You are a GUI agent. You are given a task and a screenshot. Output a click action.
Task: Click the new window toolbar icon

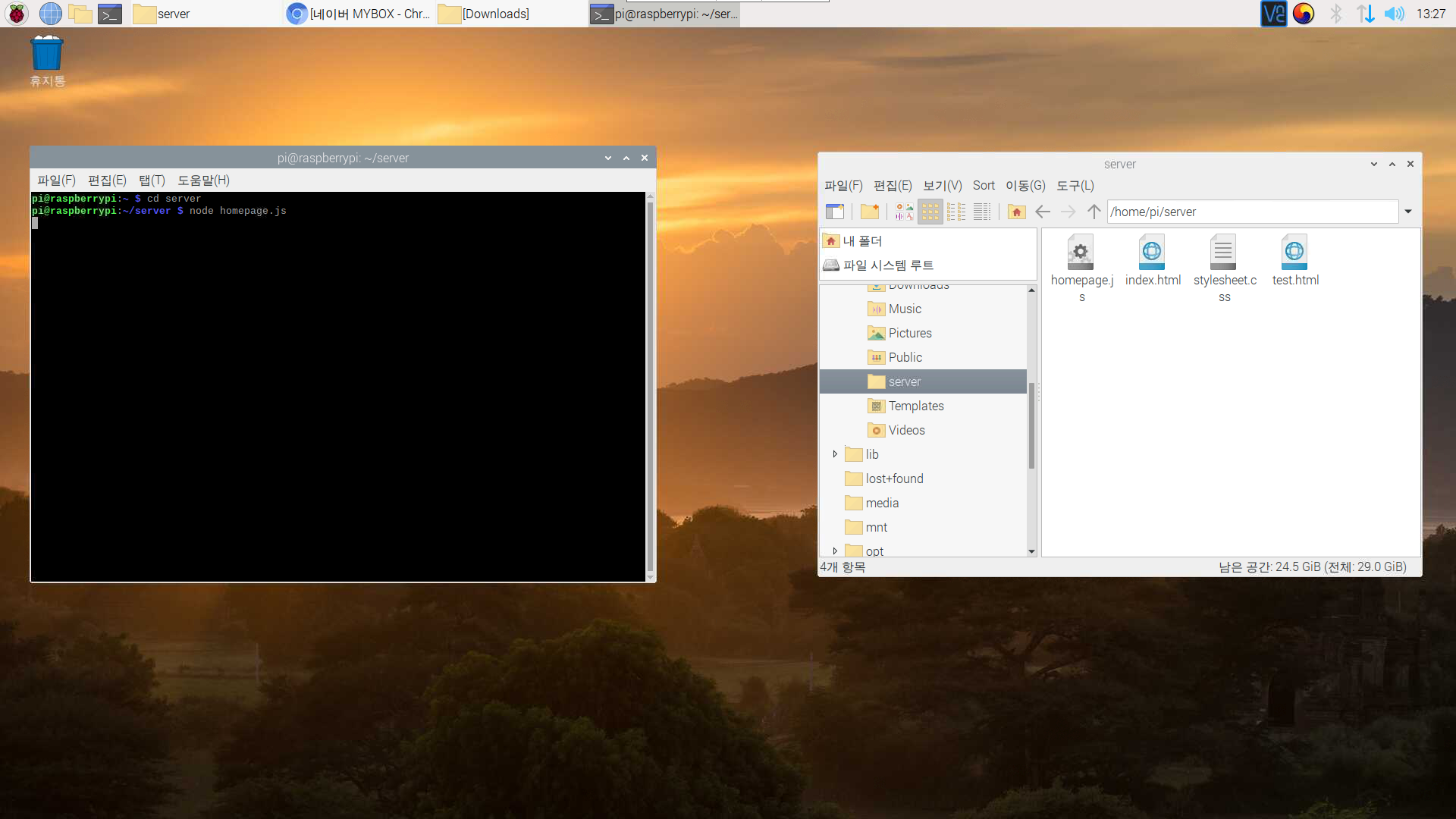[835, 212]
